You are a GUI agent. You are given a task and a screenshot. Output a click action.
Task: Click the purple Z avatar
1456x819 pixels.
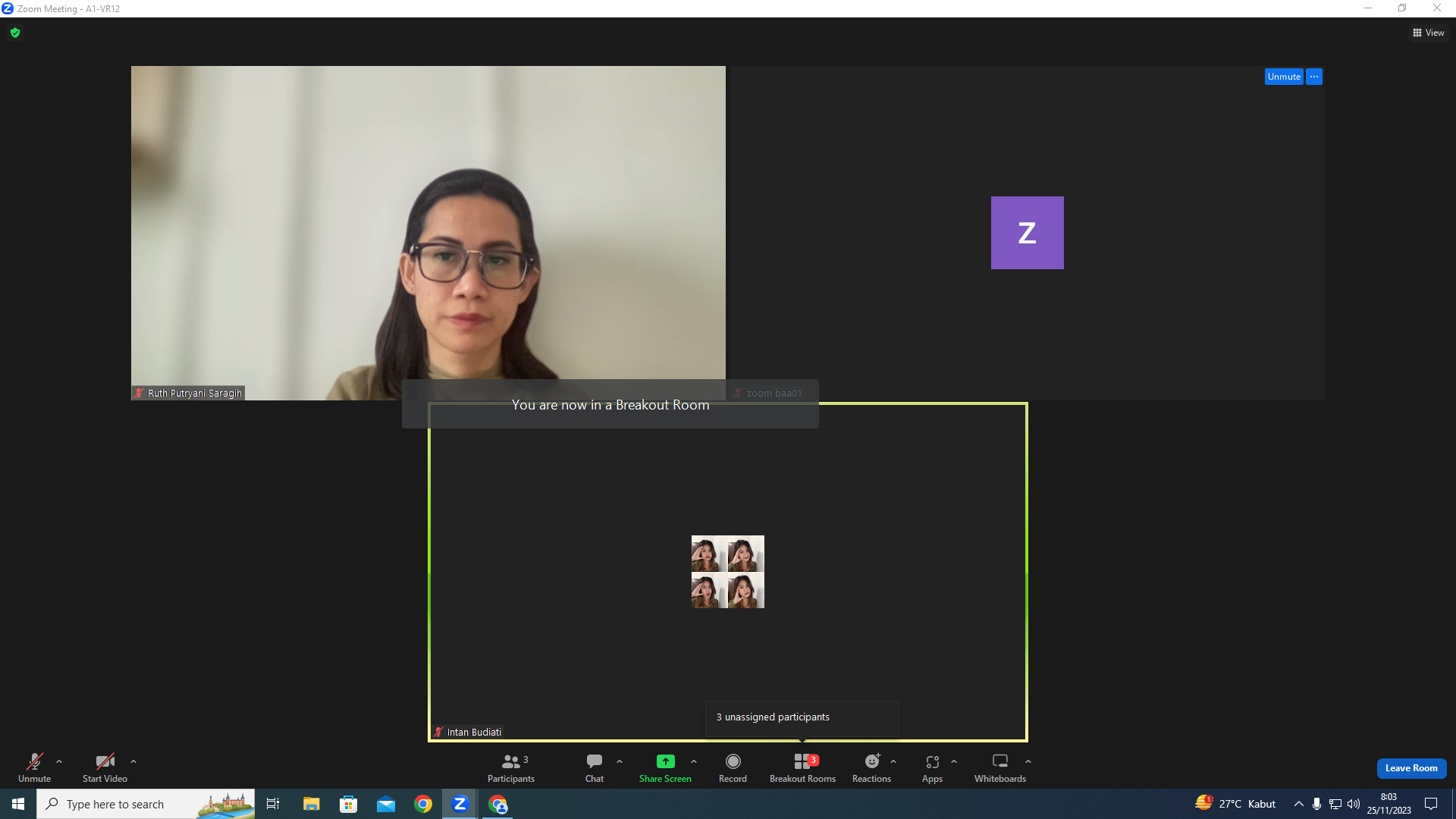1027,233
